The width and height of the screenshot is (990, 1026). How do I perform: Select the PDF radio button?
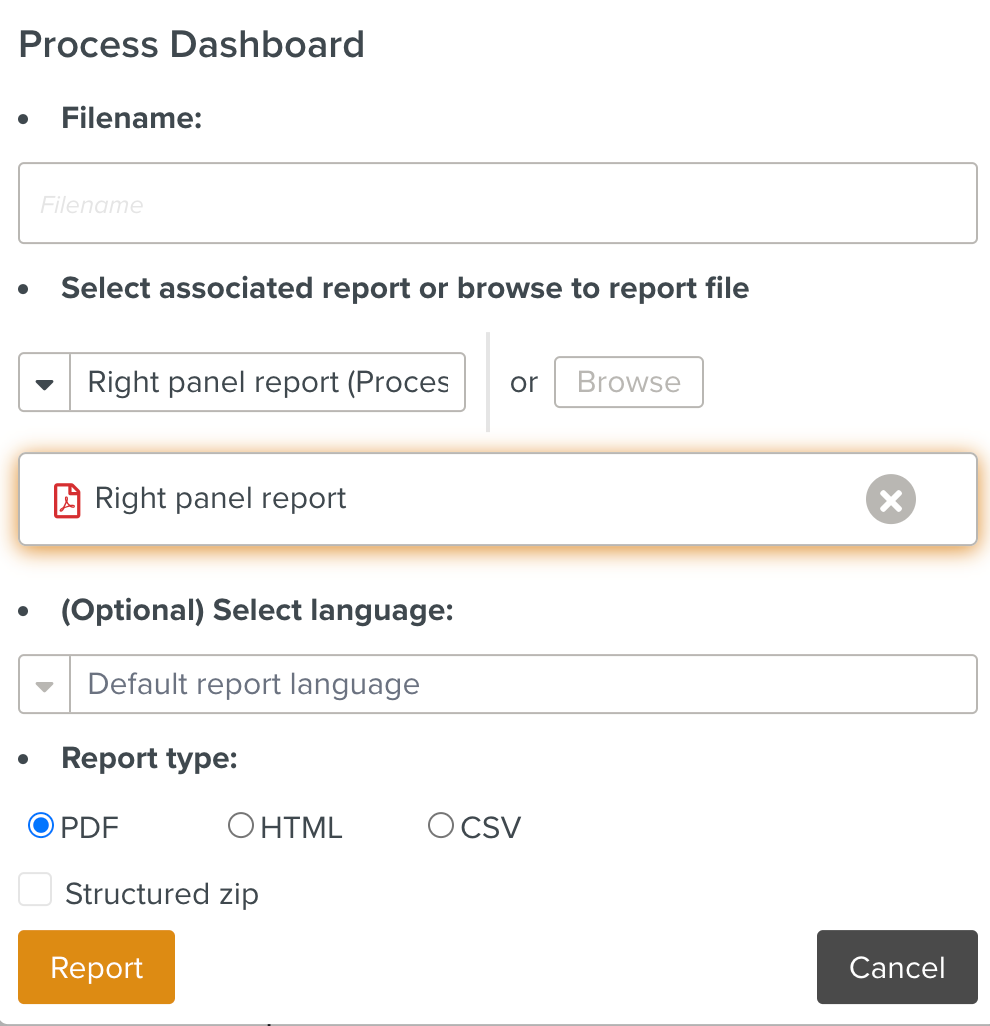(x=41, y=826)
